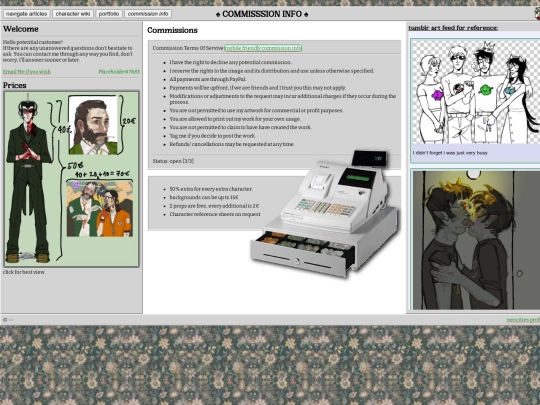Screen dimensions: 540x405
Task: Click the Email Me if you wish link
Action: pos(27,72)
